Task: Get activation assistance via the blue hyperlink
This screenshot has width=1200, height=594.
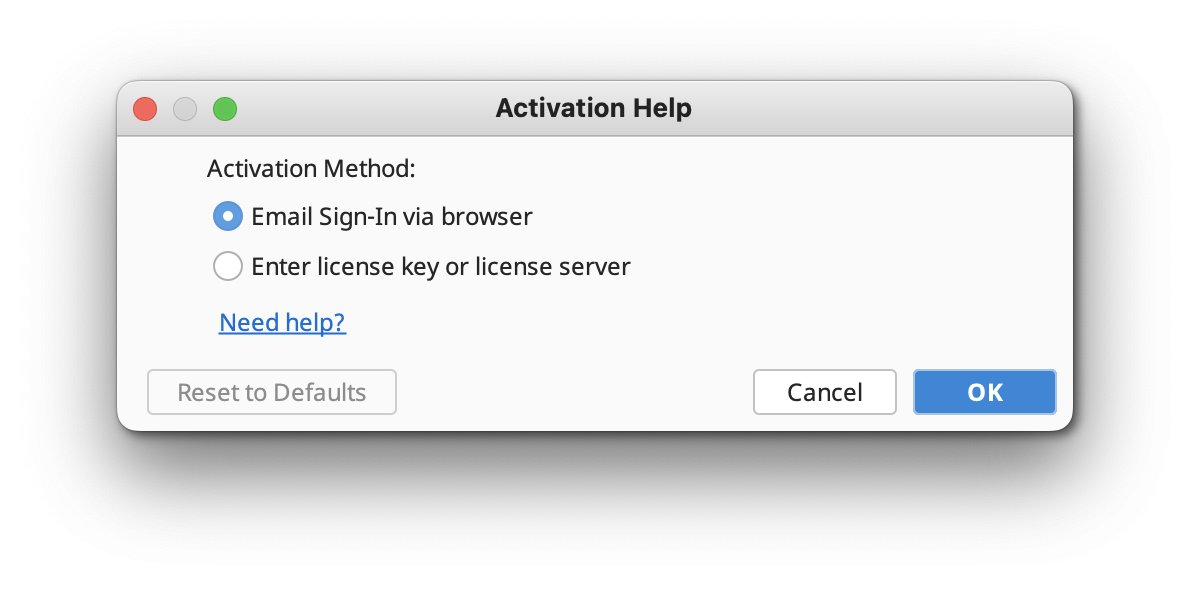Action: pos(282,322)
